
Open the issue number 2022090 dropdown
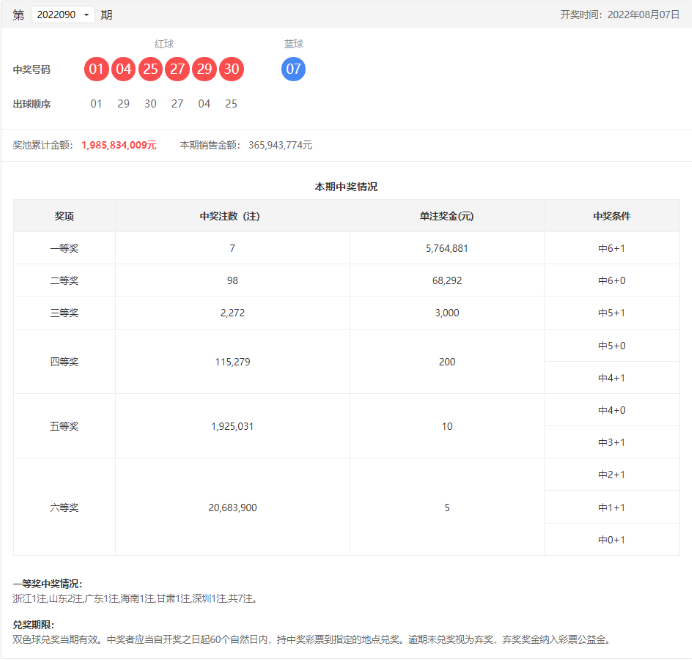click(x=62, y=15)
